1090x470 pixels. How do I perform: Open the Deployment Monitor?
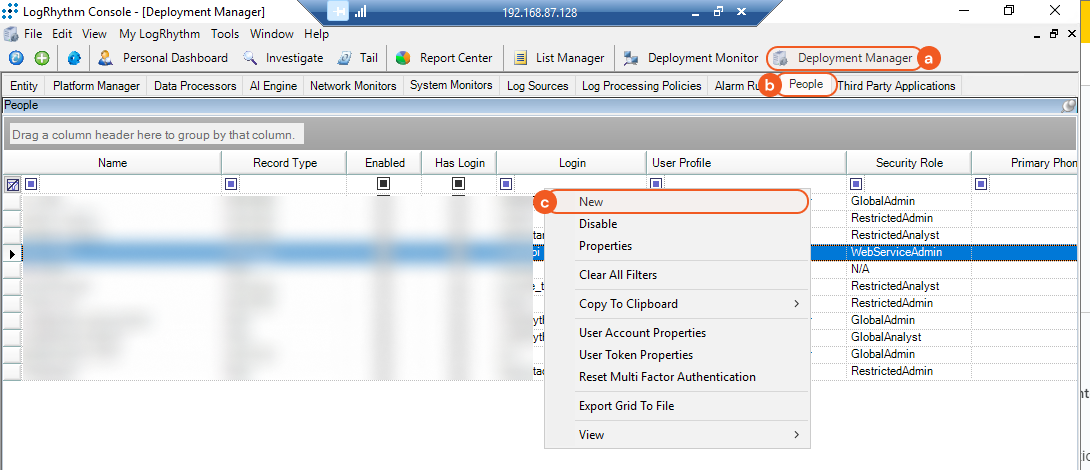(690, 58)
